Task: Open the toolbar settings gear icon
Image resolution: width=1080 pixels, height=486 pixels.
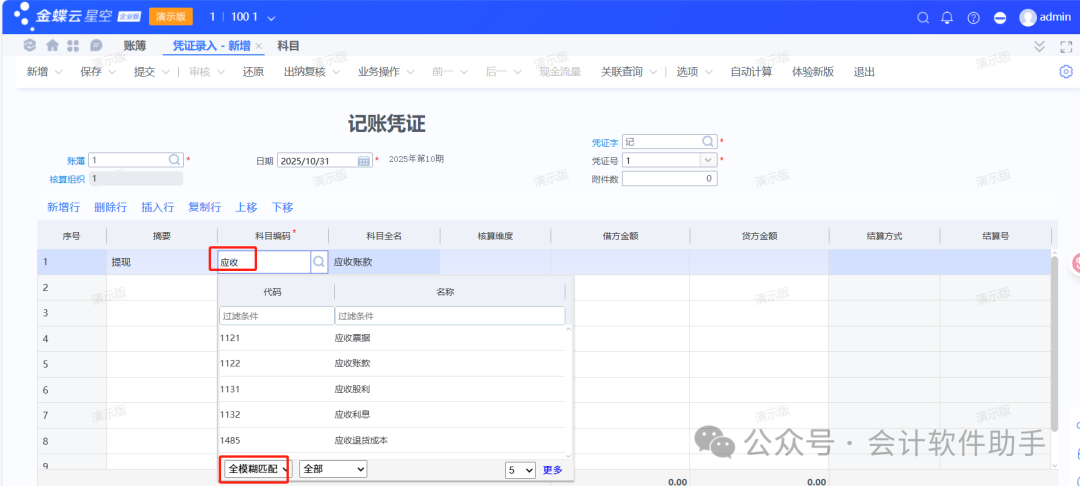Action: [x=1065, y=72]
